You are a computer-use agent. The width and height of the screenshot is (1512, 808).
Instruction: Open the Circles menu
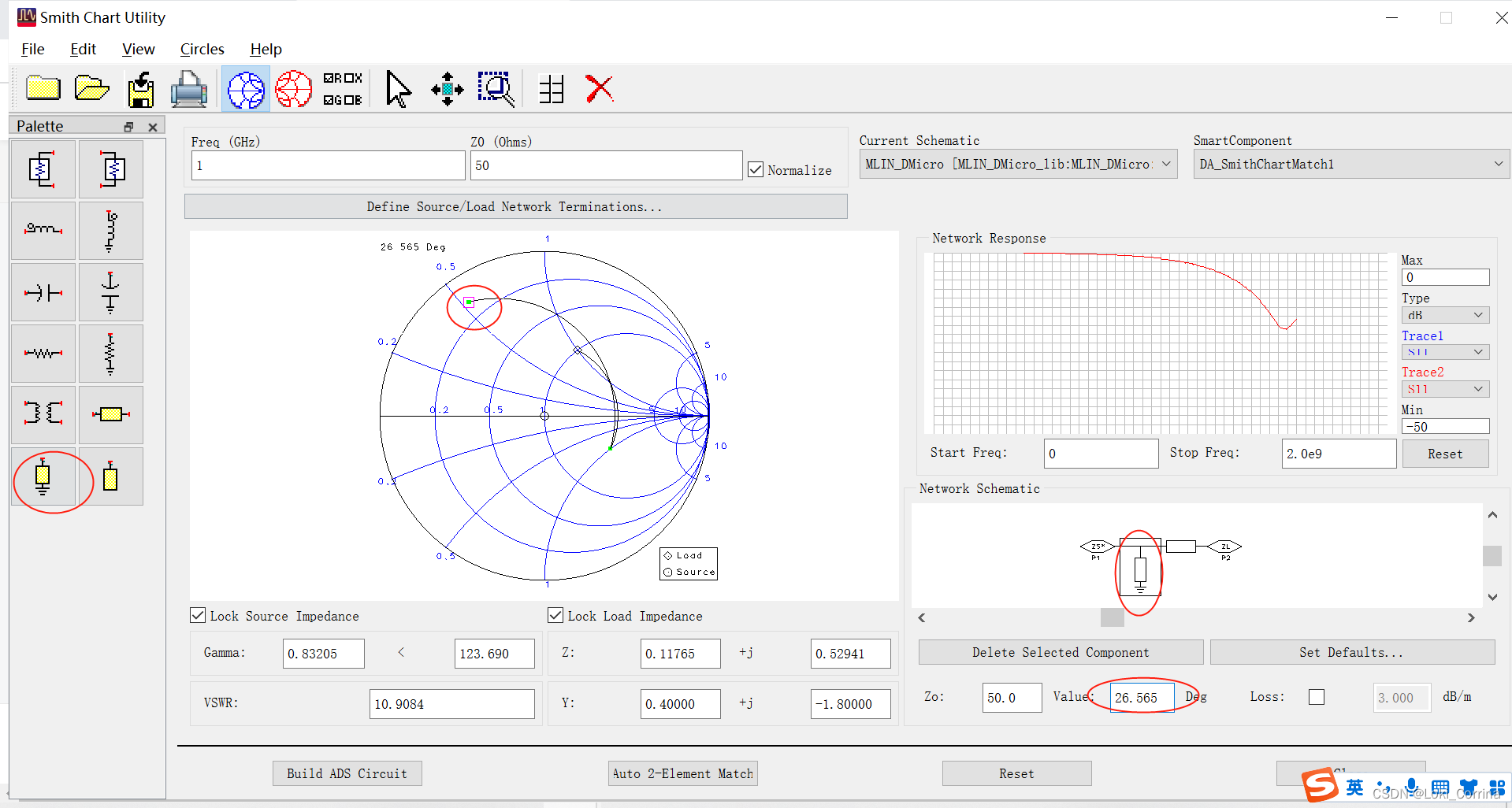202,49
